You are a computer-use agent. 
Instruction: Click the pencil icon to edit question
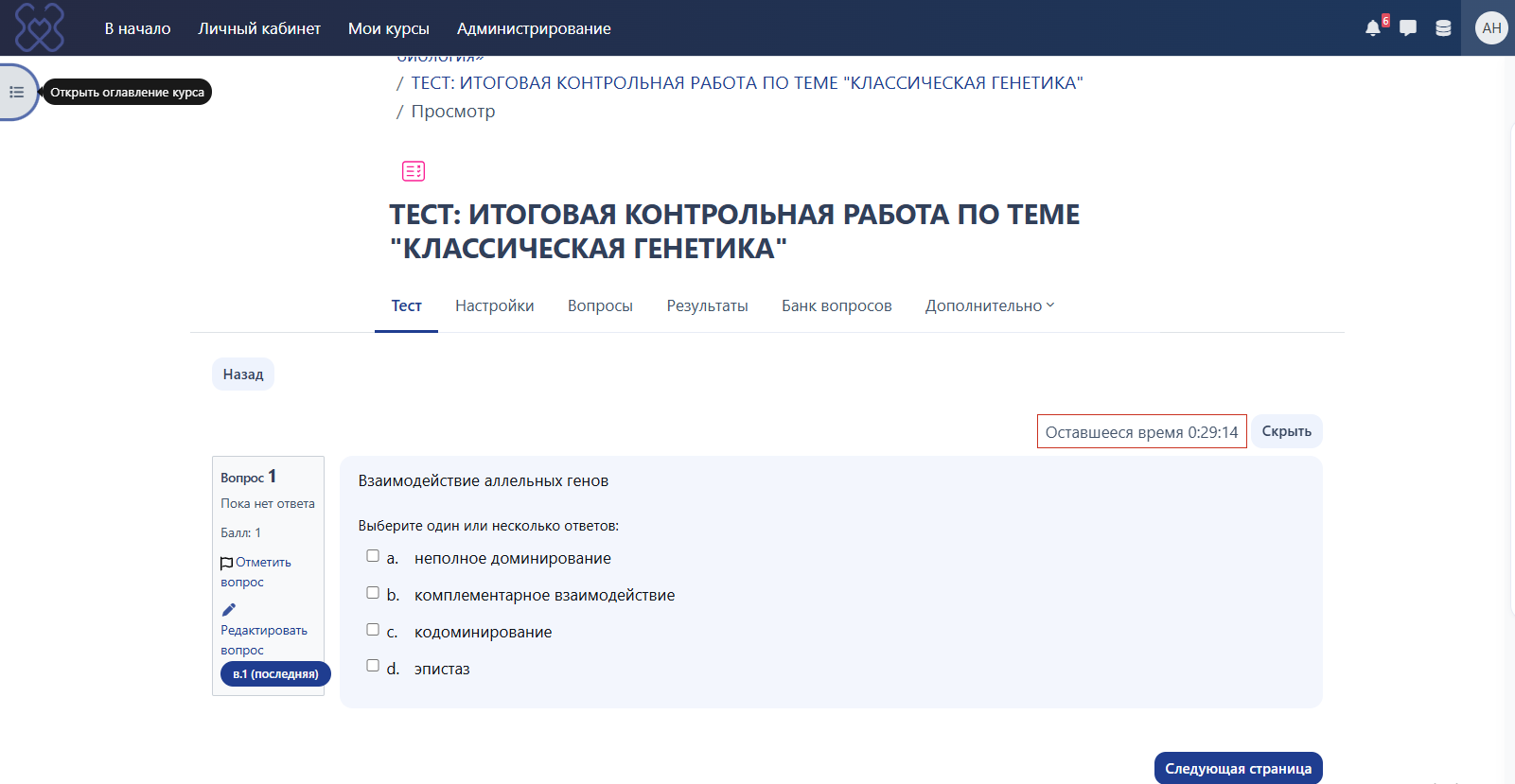[x=228, y=610]
